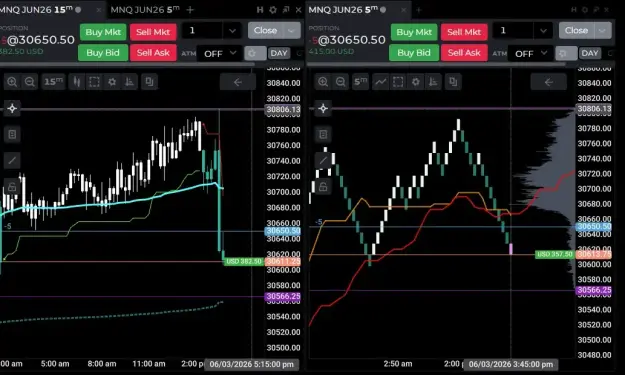Toggle DAY time-in-force in right order panel
Image resolution: width=625 pixels, height=375 pixels.
pos(590,53)
